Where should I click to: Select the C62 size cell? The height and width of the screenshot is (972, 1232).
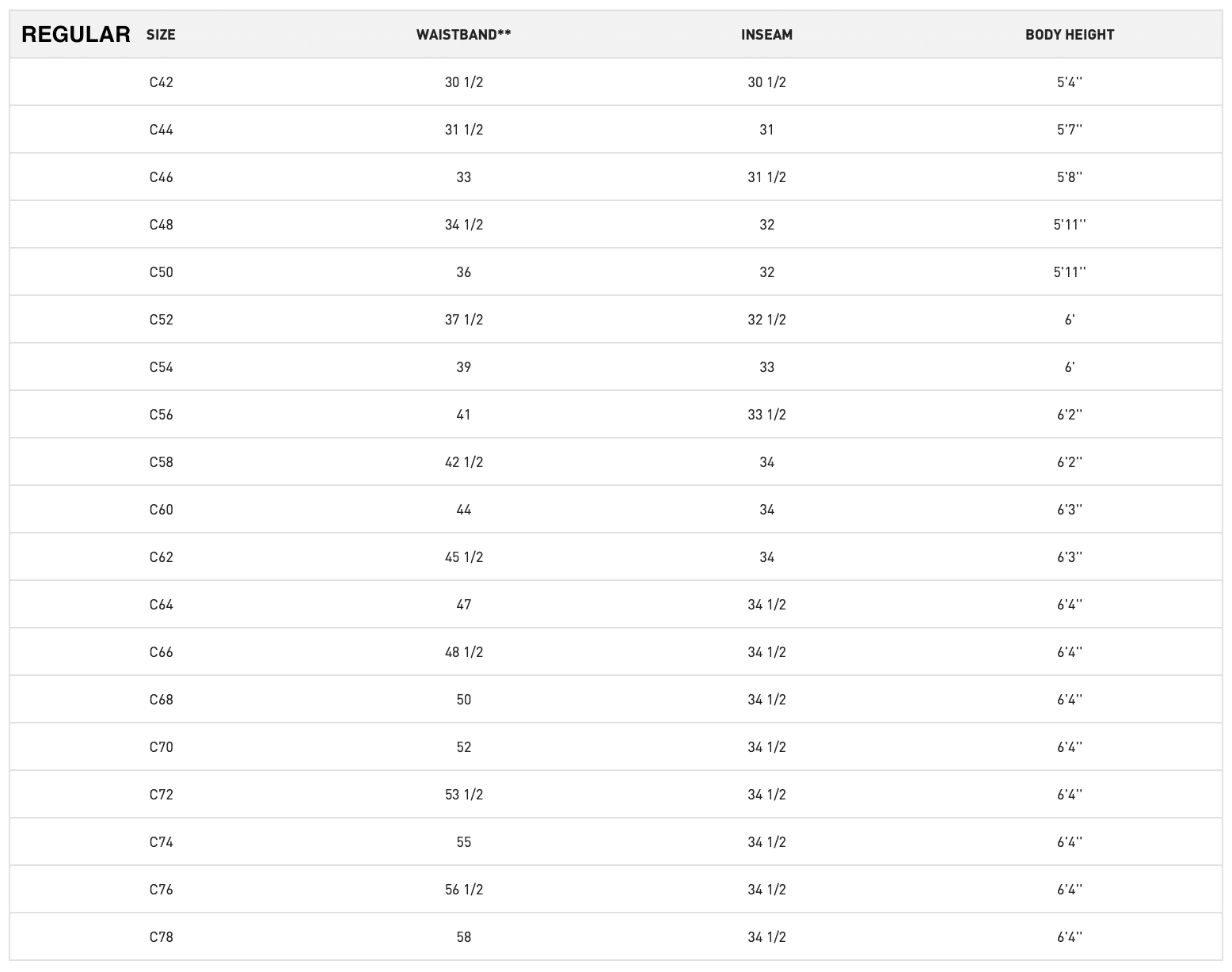161,557
